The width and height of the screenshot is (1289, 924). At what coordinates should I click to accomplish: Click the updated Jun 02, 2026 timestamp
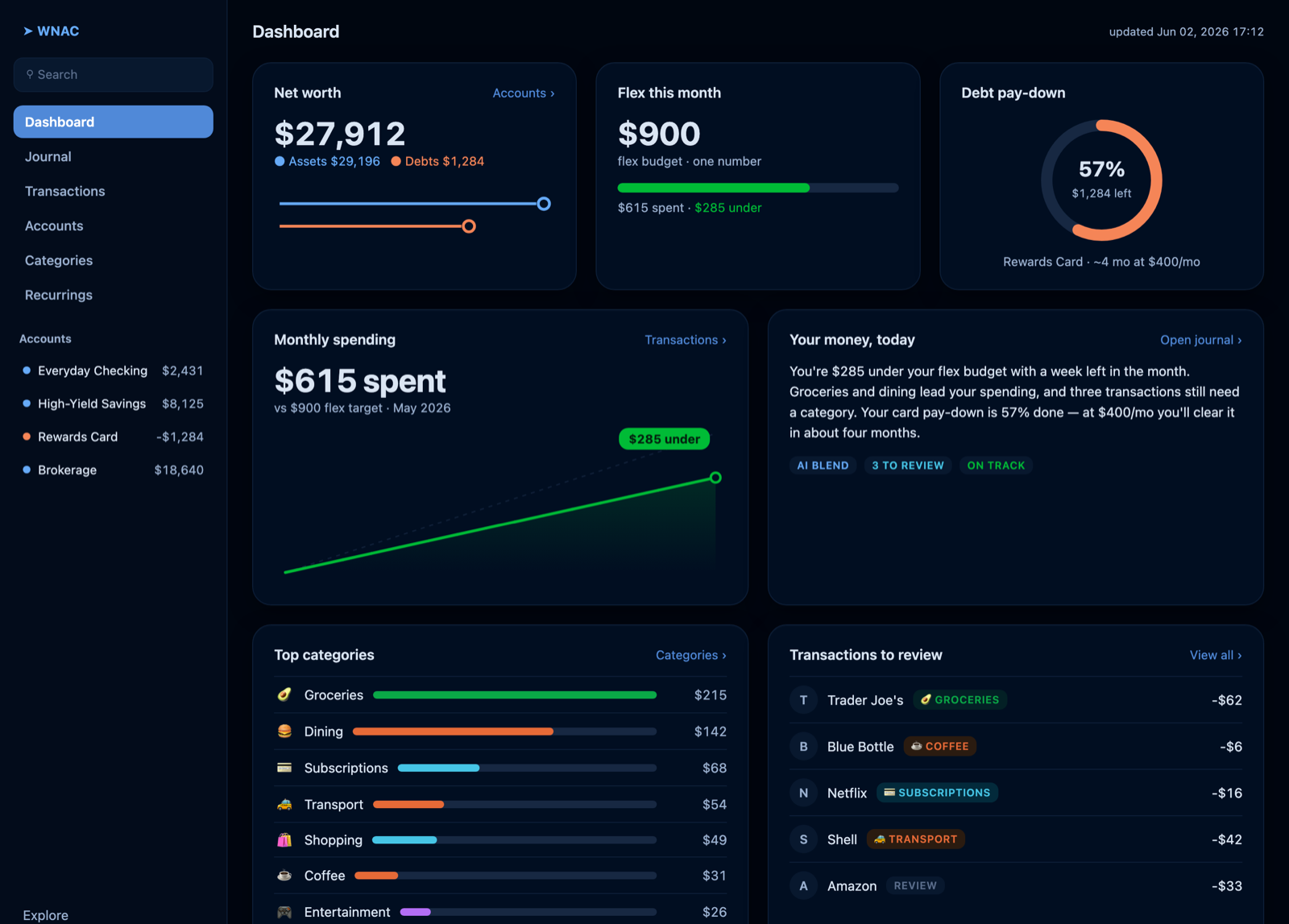click(x=1186, y=31)
